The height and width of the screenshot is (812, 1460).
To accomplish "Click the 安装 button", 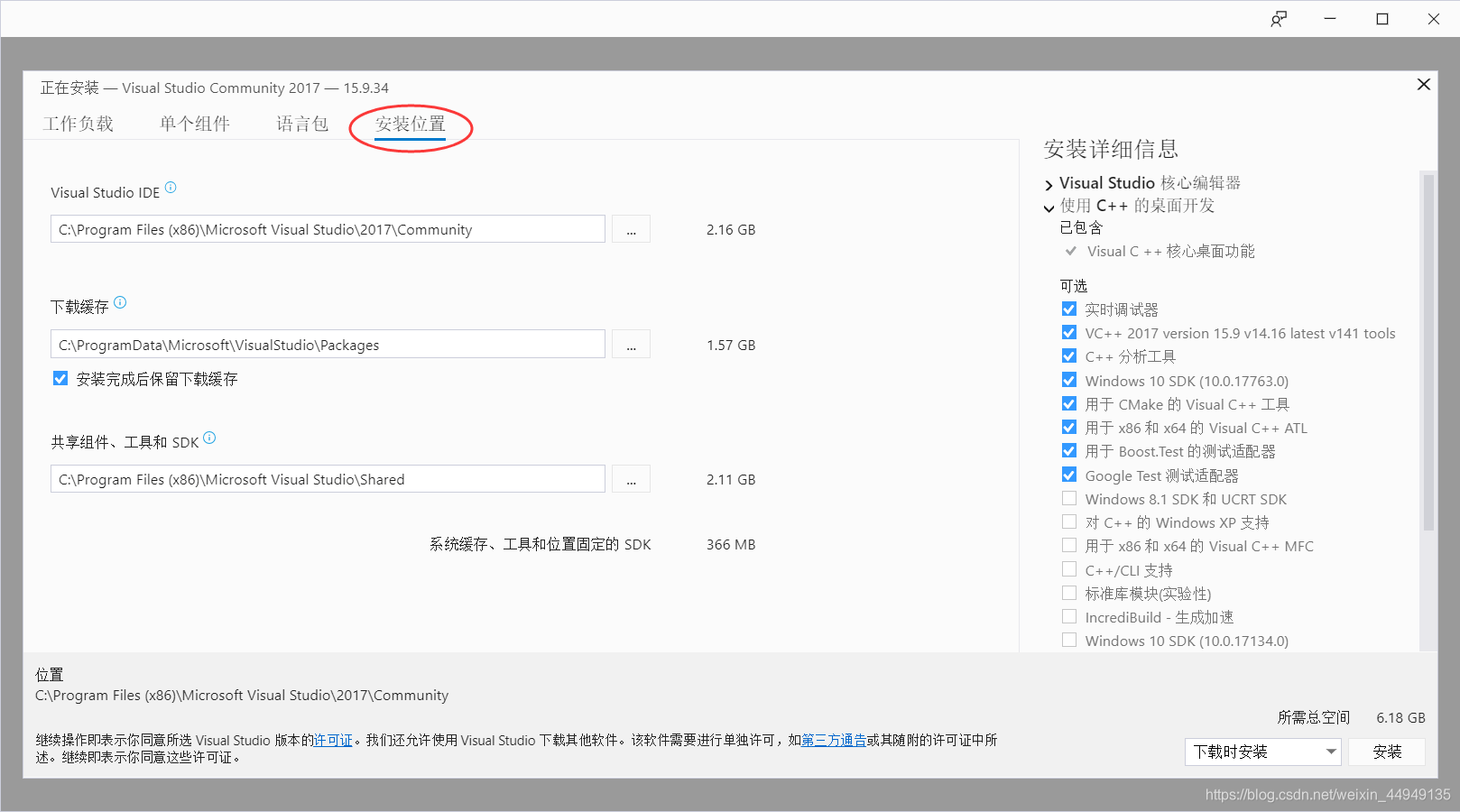I will point(1387,752).
